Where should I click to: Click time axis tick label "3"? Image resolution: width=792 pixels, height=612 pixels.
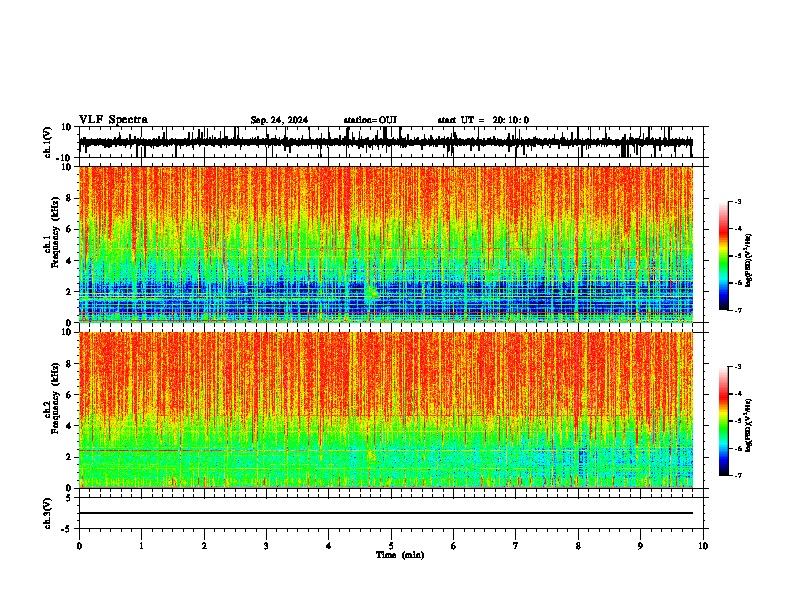point(266,546)
